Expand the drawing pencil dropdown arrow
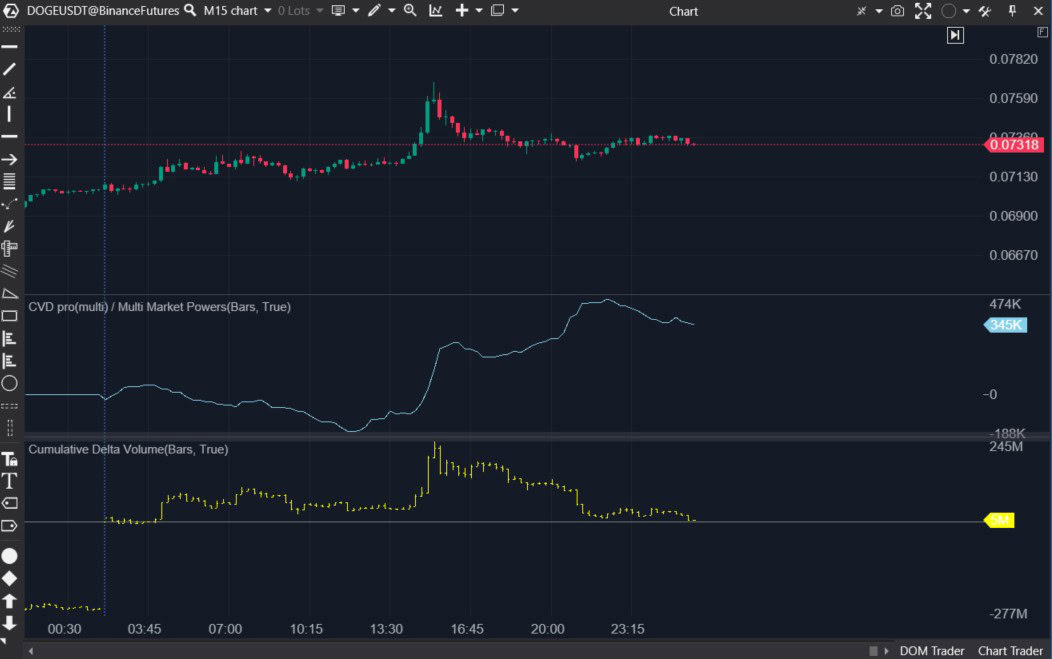Viewport: 1052px width, 659px height. pyautogui.click(x=391, y=11)
